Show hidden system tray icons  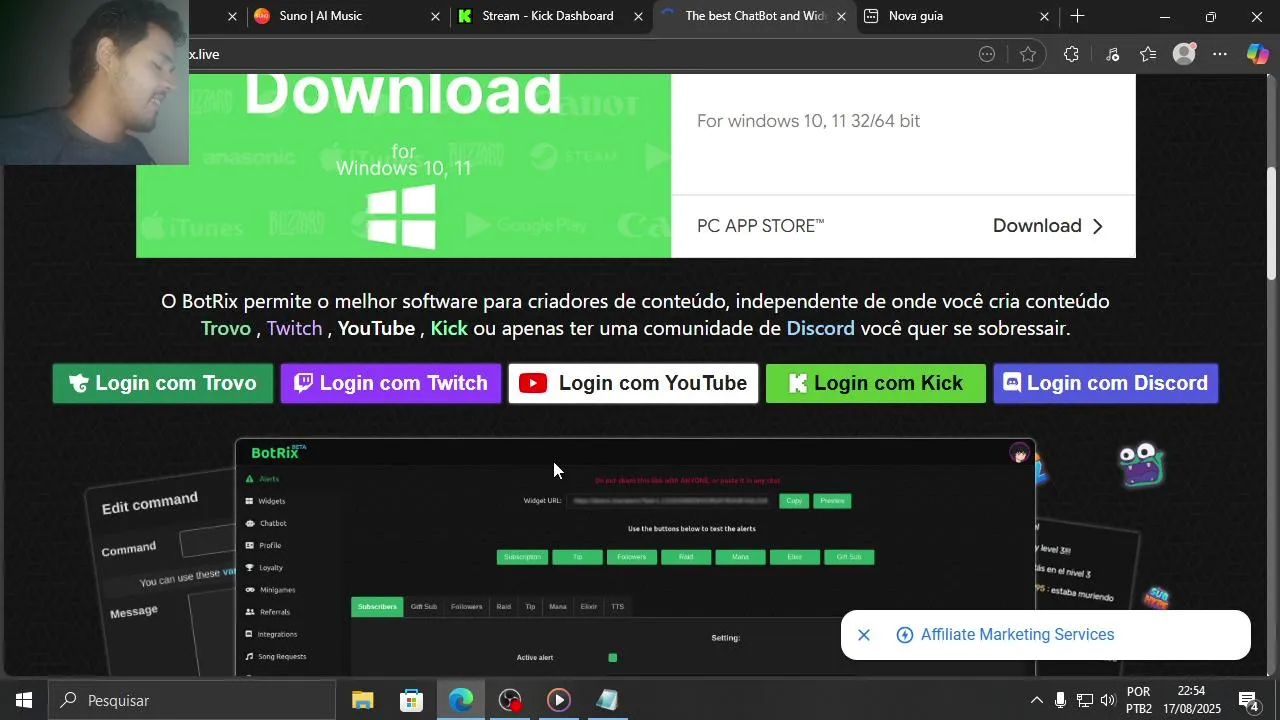coord(1036,700)
